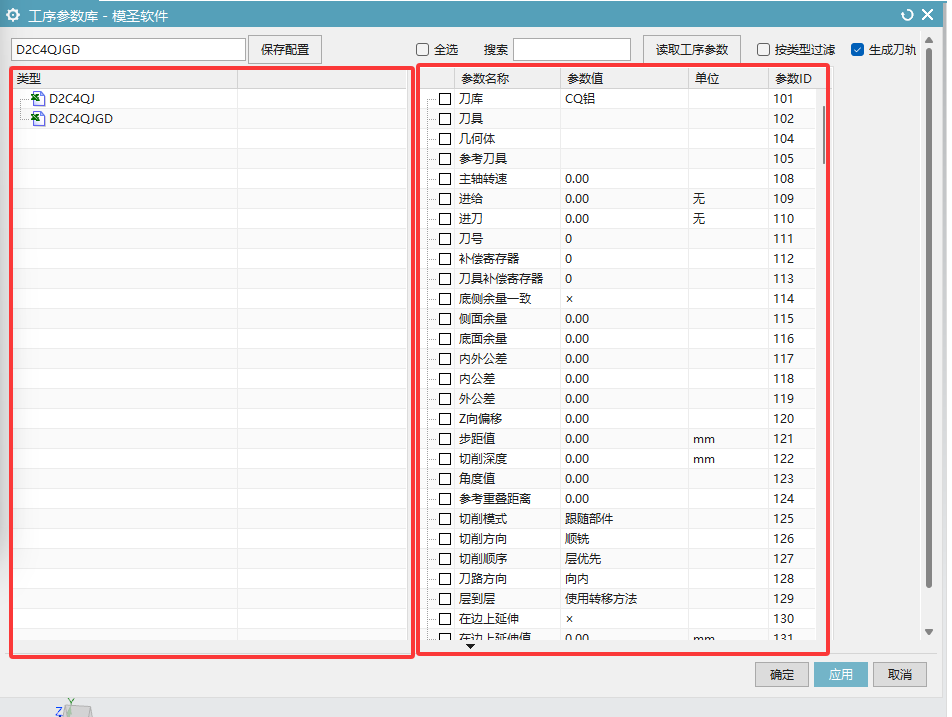This screenshot has height=717, width=952.
Task: Click 确定 button
Action: 781,675
